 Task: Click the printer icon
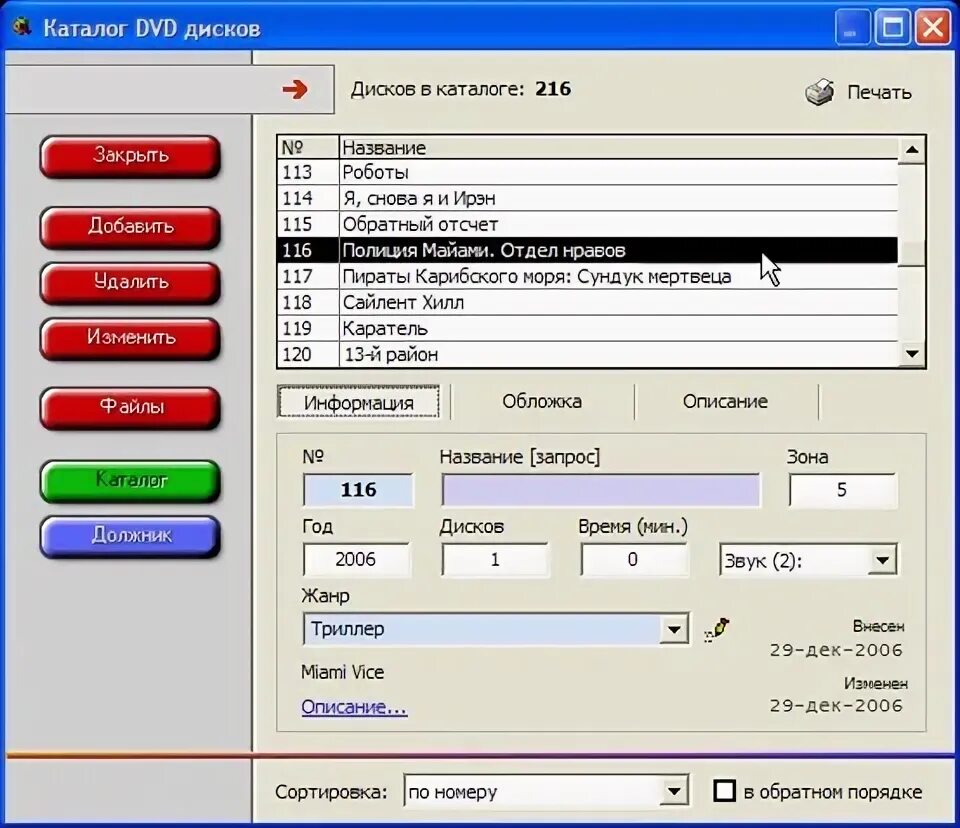(x=819, y=92)
